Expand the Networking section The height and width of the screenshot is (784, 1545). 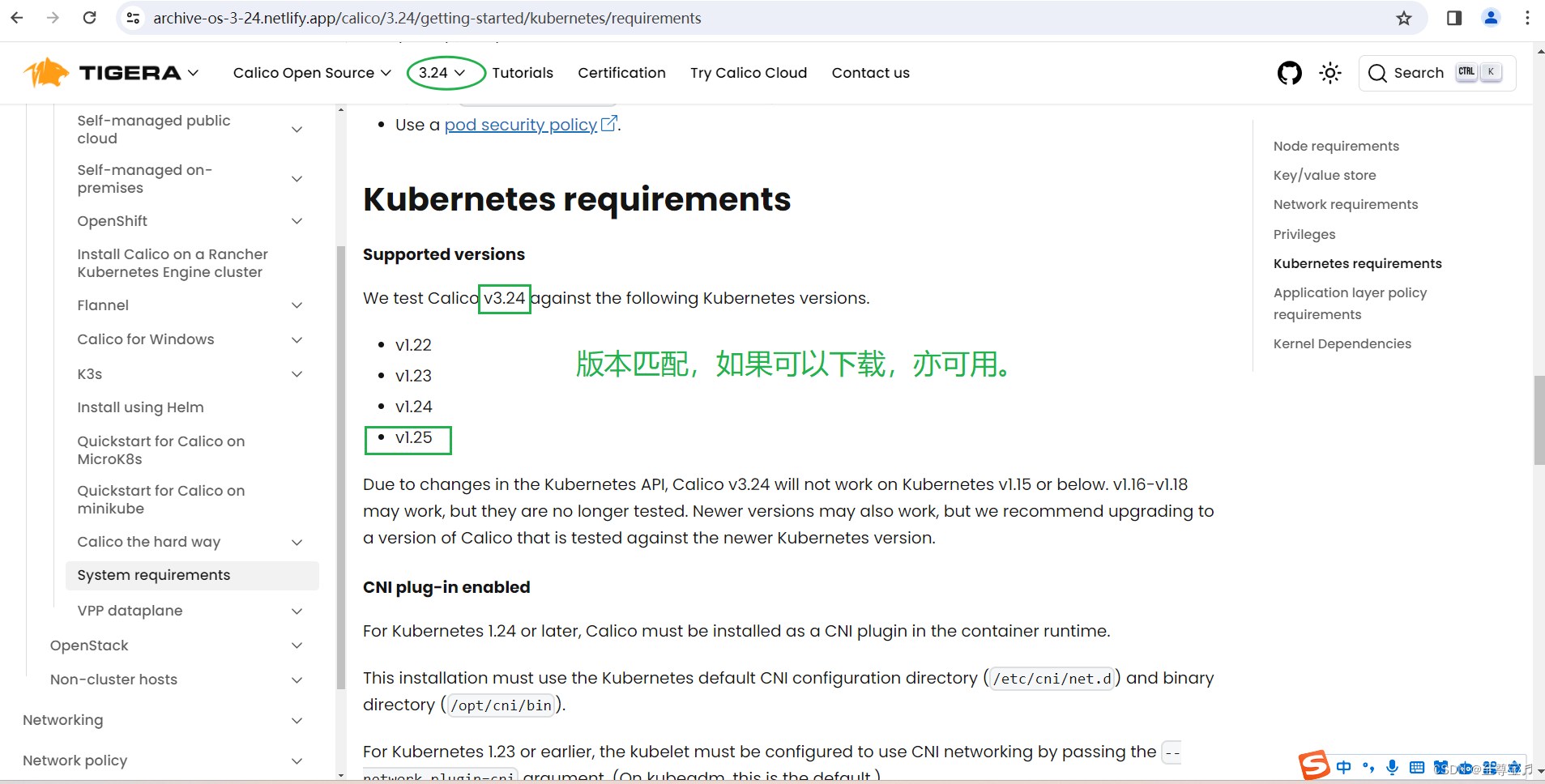(x=297, y=720)
